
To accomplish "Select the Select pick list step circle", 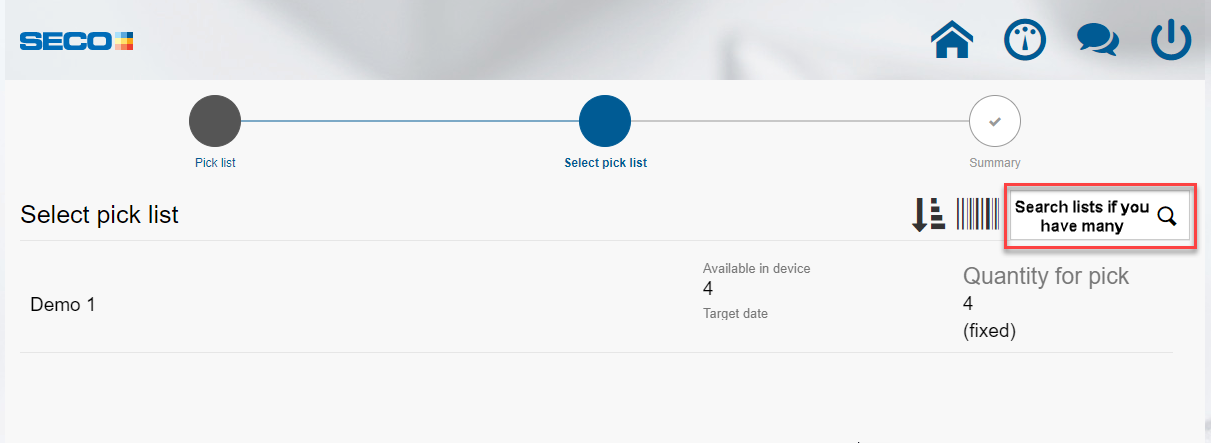I will pos(605,121).
